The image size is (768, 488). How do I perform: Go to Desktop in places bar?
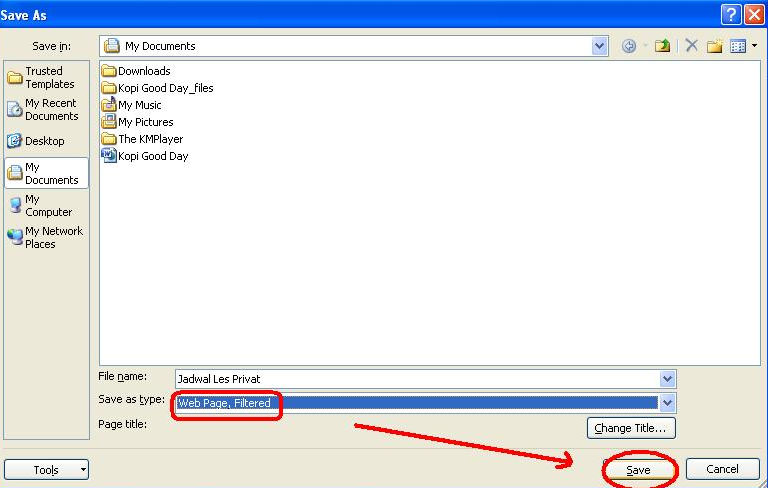click(x=47, y=141)
